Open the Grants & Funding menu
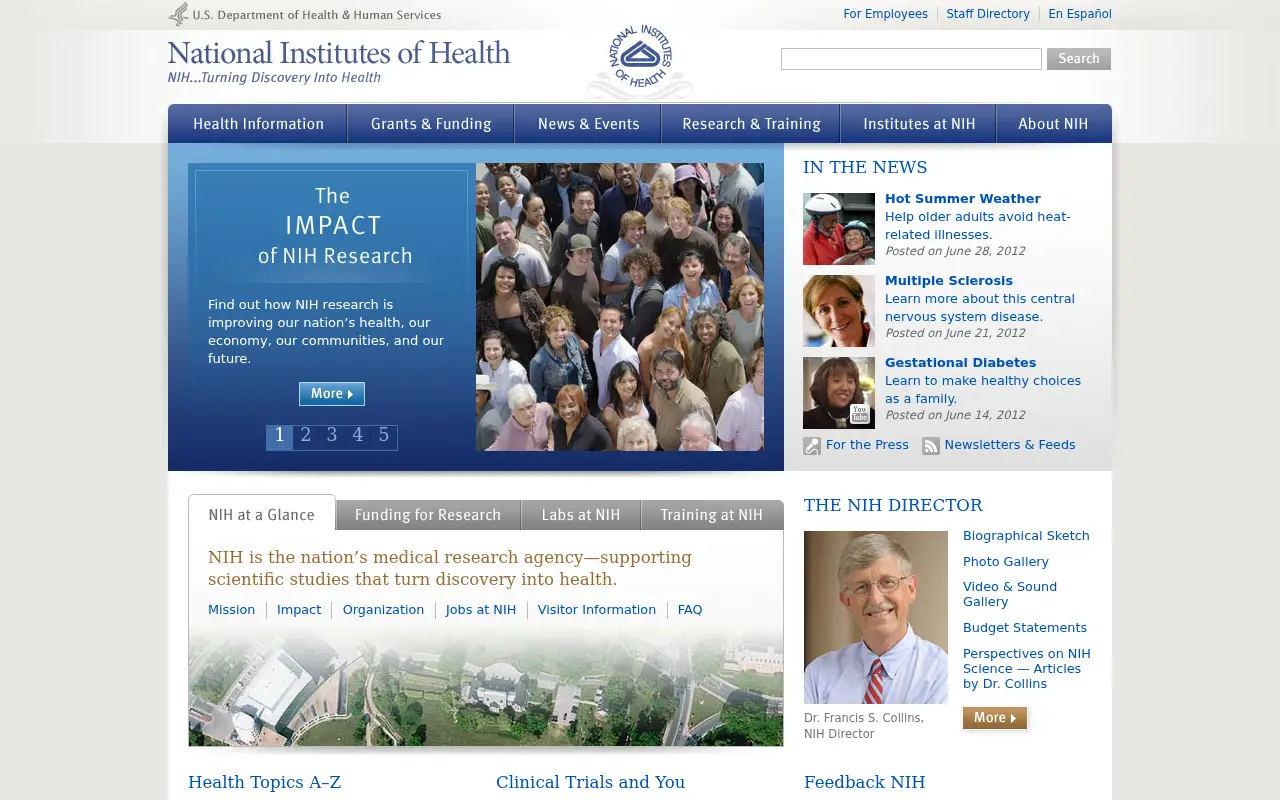The width and height of the screenshot is (1280, 800). pyautogui.click(x=431, y=124)
